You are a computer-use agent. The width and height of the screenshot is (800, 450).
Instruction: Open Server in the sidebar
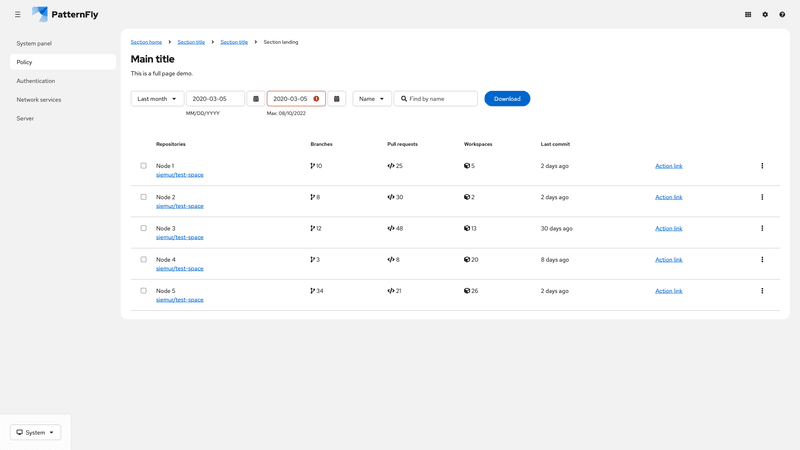[x=63, y=118]
